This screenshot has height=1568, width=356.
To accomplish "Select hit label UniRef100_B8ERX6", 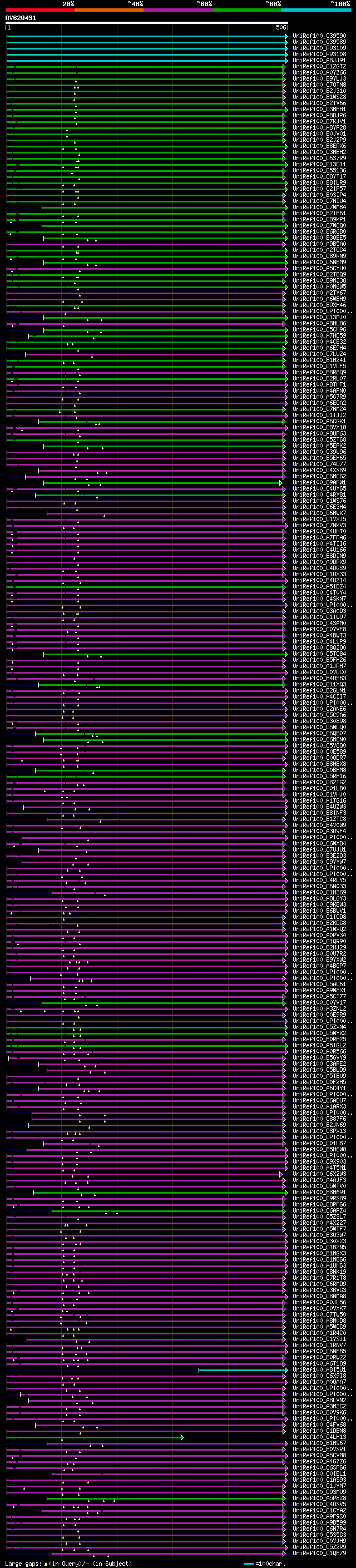I will pos(319,146).
